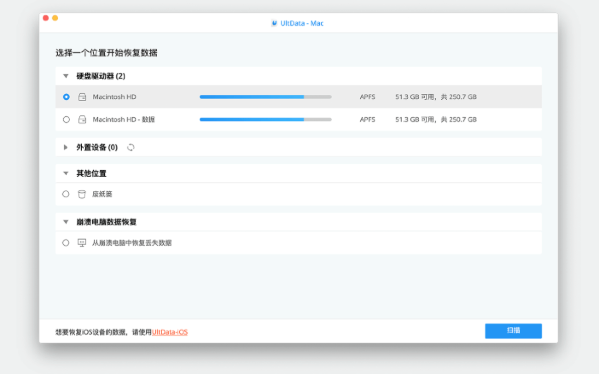Select the Macintosh HD - 数据 radio button
599x374 pixels.
[66, 120]
